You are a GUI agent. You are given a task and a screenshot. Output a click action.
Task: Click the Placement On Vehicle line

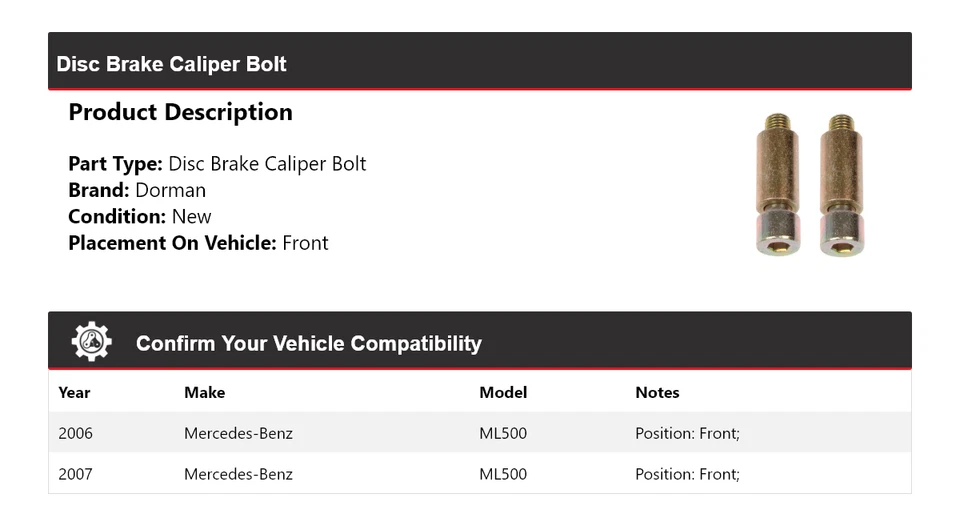click(198, 243)
